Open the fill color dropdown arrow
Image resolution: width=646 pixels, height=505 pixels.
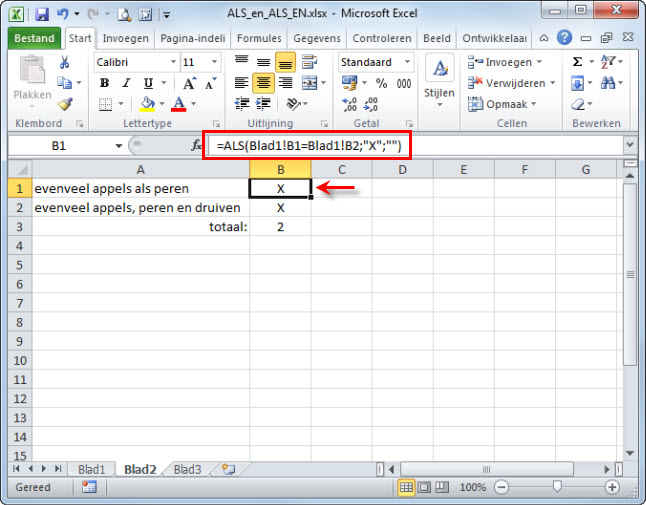[x=162, y=104]
